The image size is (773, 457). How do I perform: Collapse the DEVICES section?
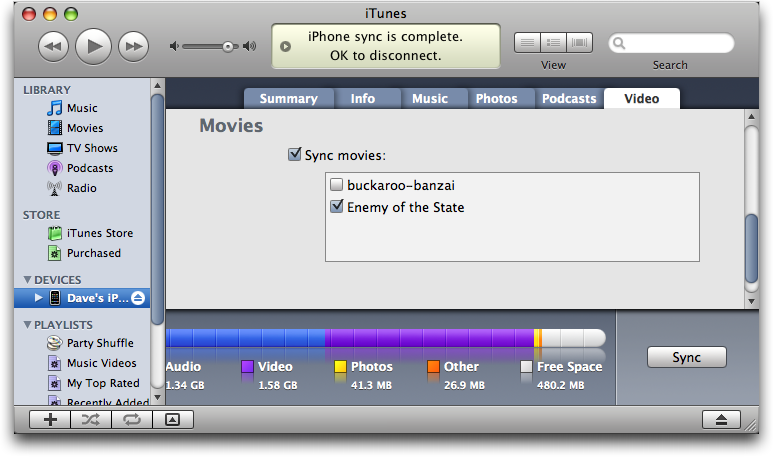27,280
